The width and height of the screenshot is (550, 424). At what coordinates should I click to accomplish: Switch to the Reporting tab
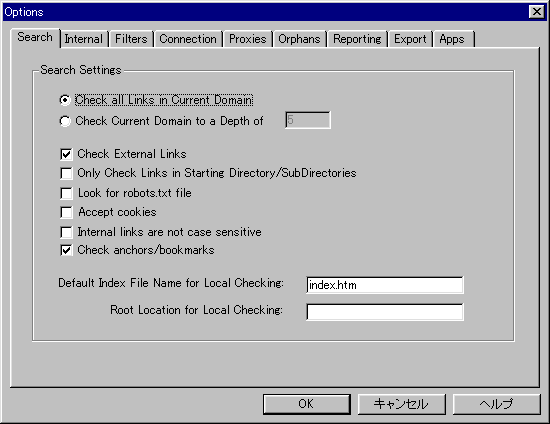coord(357,39)
